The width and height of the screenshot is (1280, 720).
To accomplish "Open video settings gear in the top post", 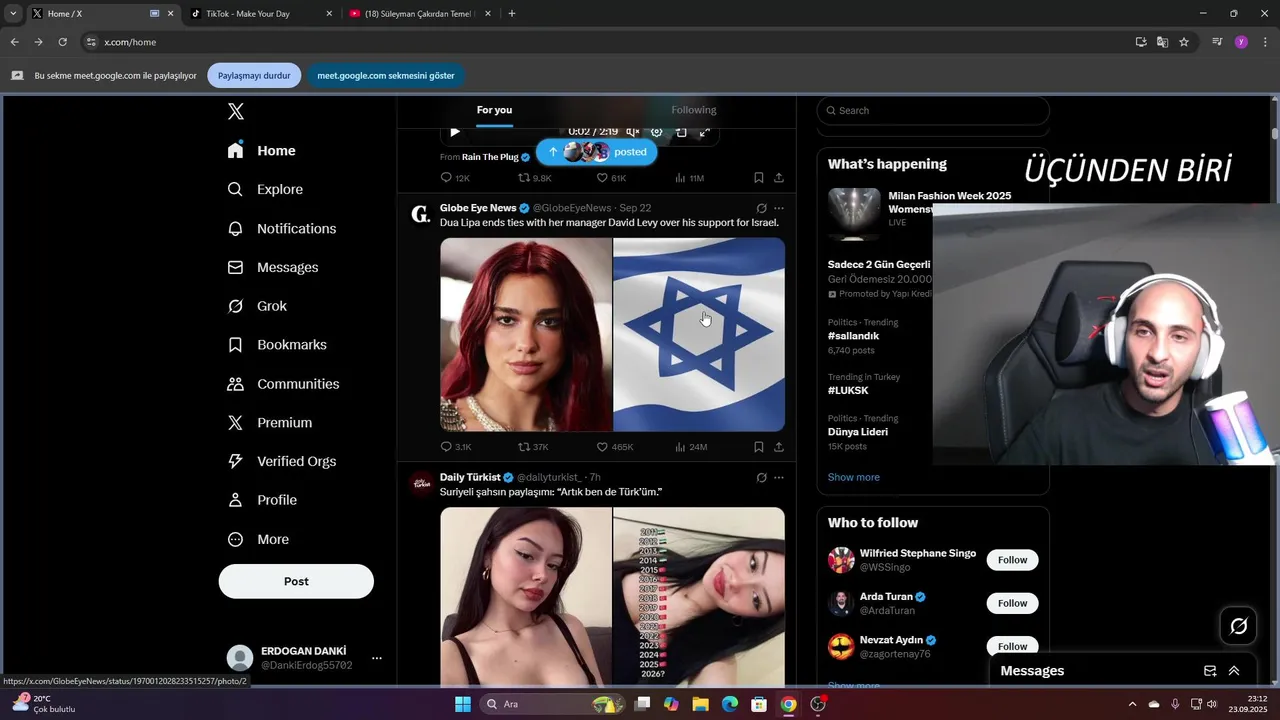I will pos(657,132).
